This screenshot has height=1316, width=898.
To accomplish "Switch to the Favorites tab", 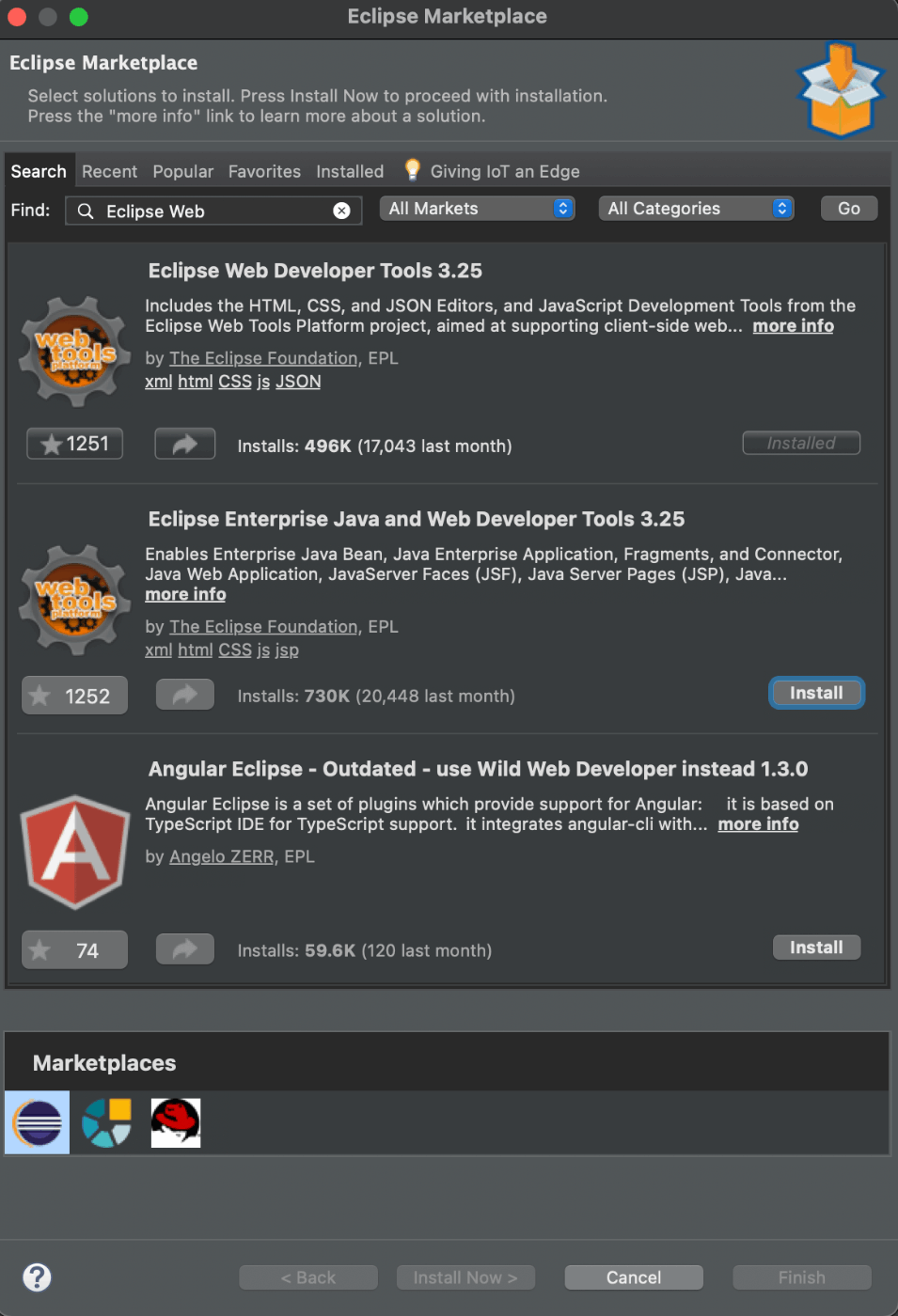I will point(264,171).
